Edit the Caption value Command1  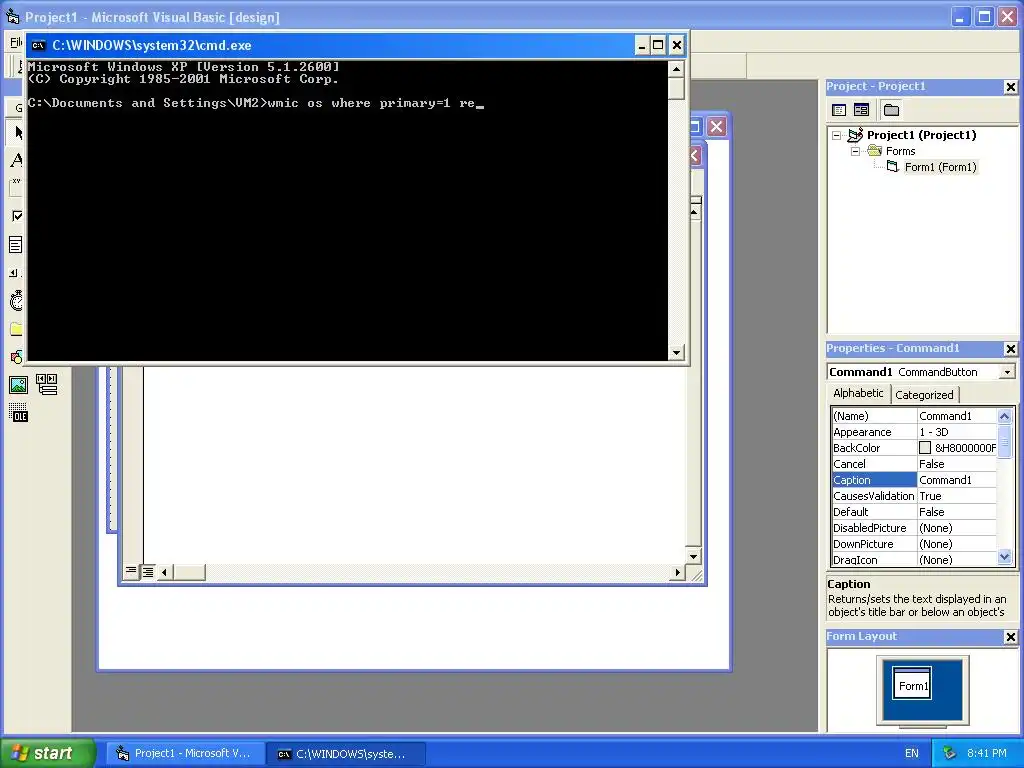click(x=957, y=480)
